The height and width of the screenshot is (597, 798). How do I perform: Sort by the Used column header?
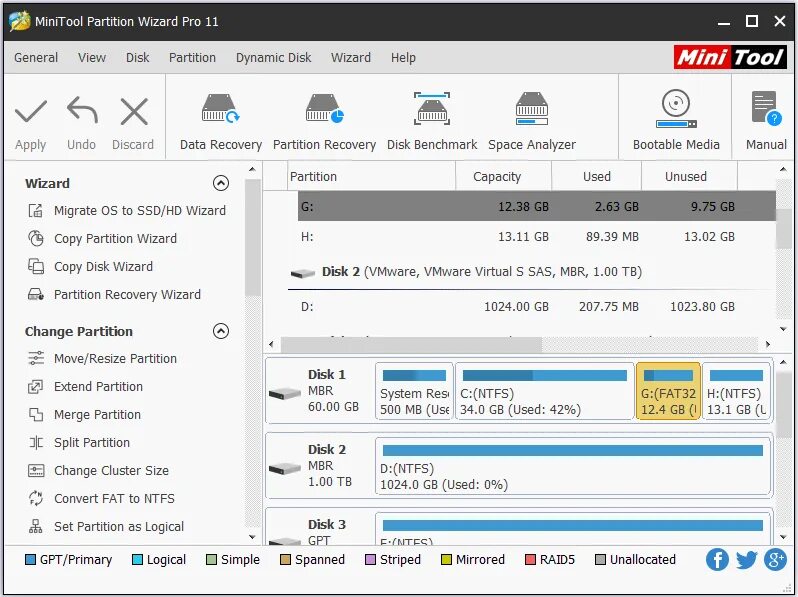[x=596, y=176]
